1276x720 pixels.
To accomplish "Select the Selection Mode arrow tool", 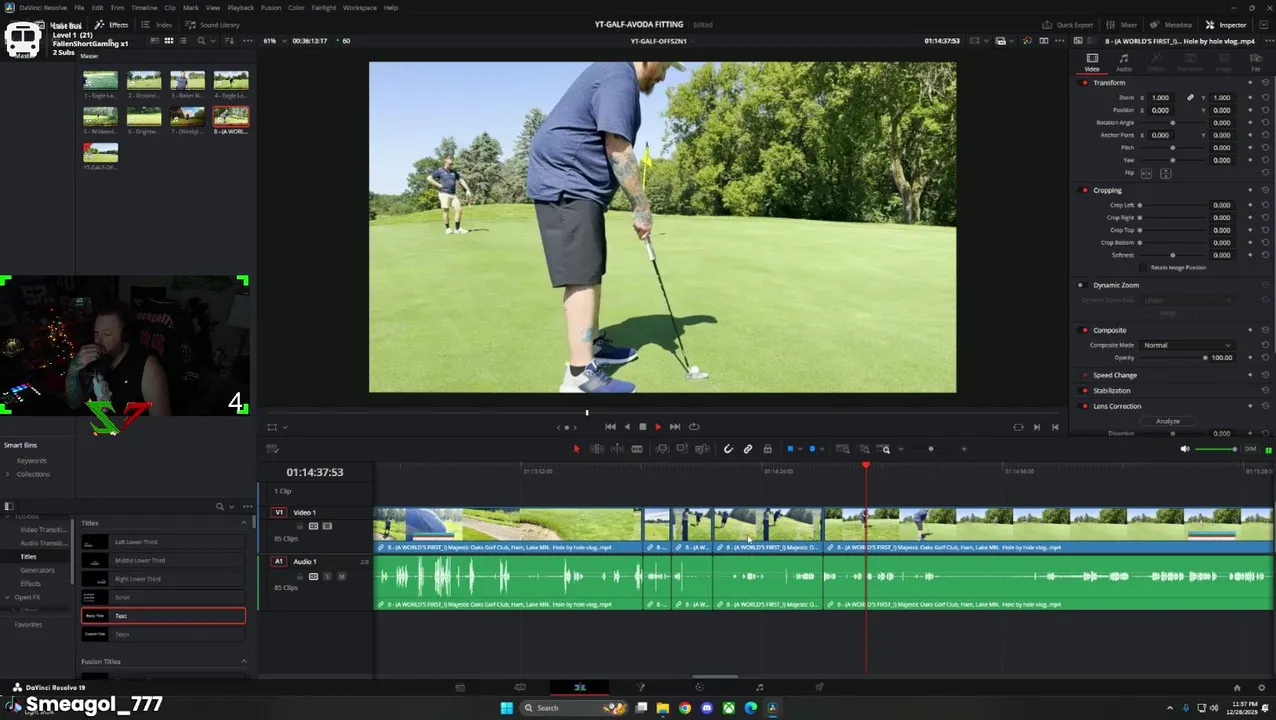I will click(x=576, y=449).
